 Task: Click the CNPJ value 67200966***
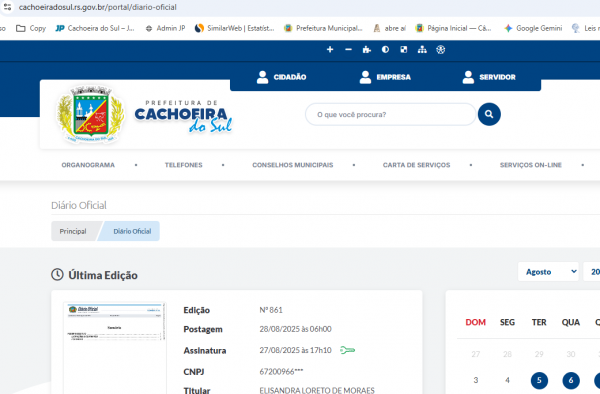tap(281, 371)
